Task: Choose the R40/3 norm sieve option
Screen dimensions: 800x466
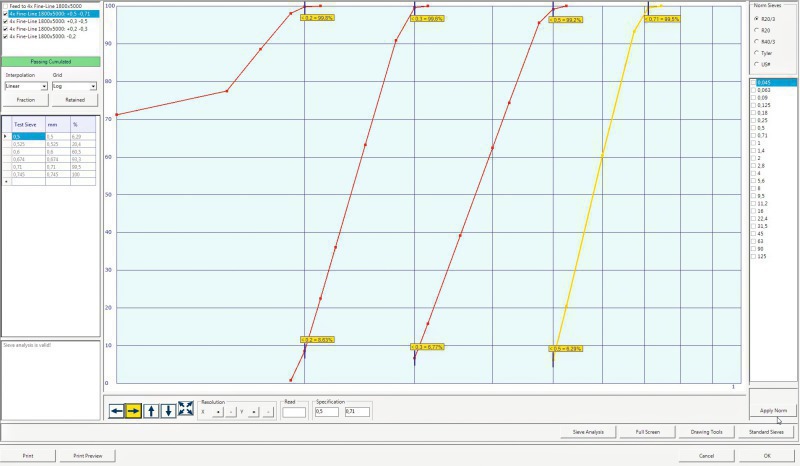Action: (x=754, y=41)
